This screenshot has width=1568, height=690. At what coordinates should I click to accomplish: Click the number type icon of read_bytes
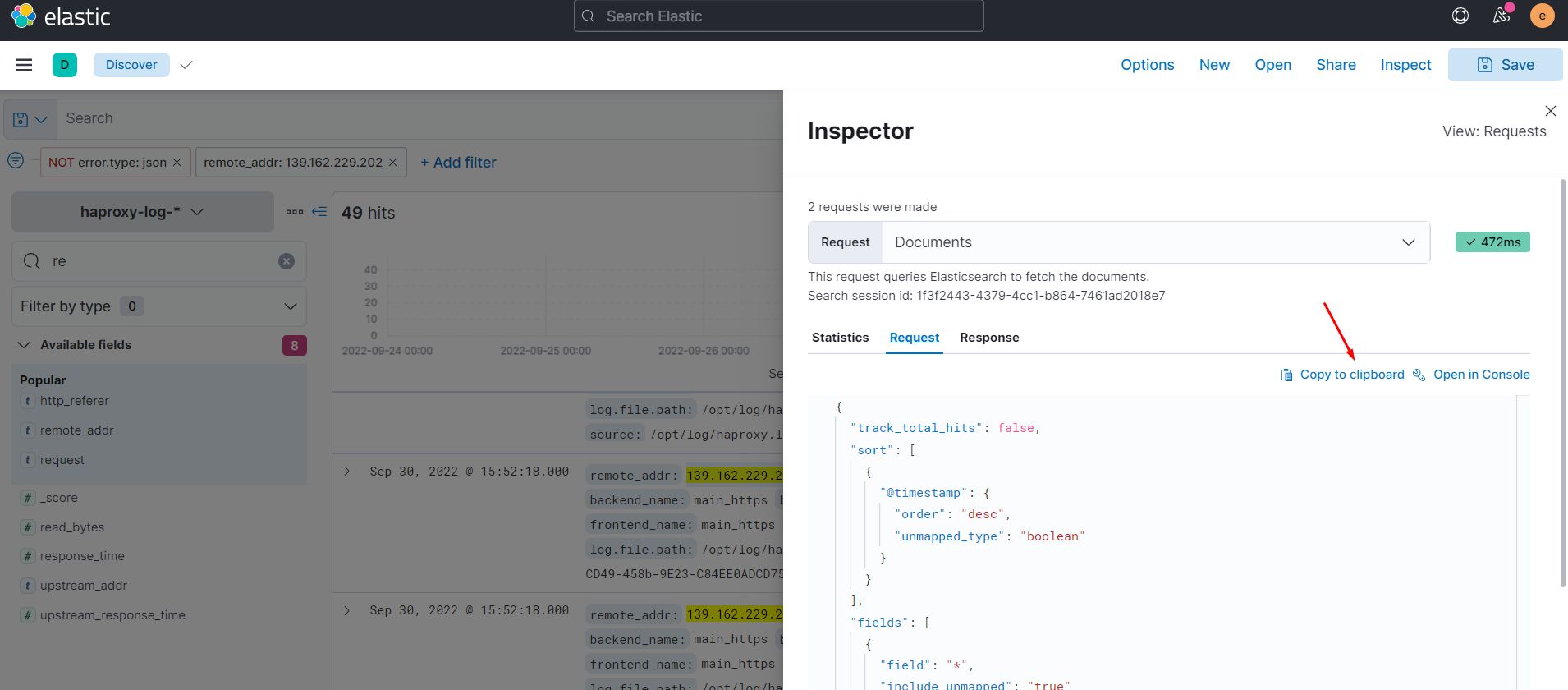pyautogui.click(x=28, y=527)
